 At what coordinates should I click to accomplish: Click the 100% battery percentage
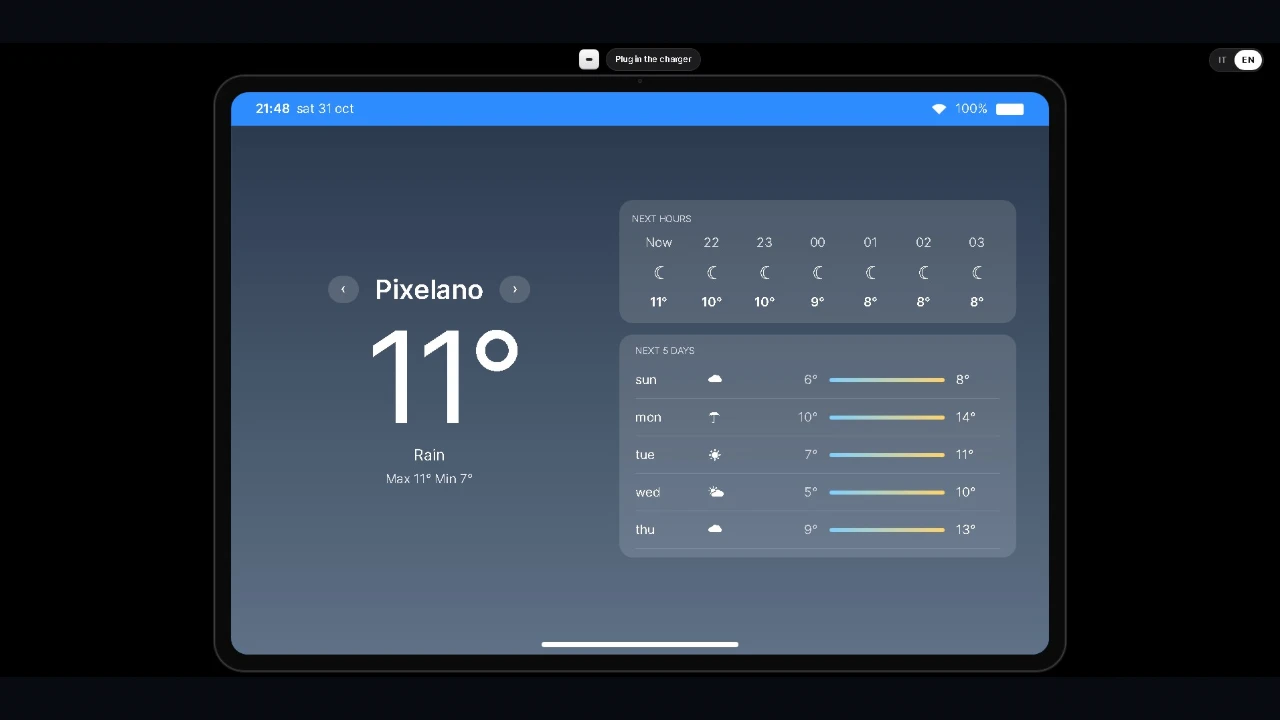(971, 109)
